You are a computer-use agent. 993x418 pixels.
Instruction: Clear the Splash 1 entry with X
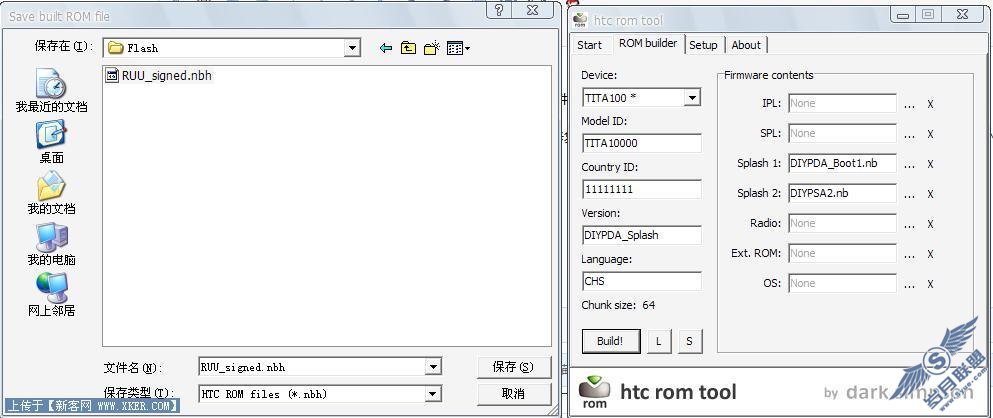click(x=930, y=164)
